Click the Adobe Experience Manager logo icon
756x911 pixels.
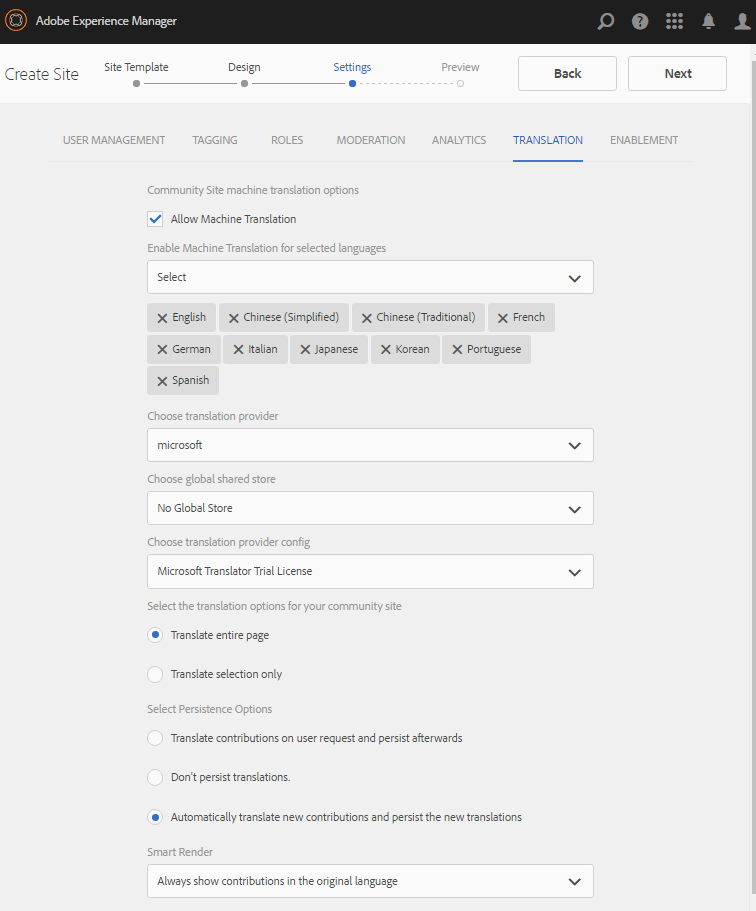tap(16, 20)
